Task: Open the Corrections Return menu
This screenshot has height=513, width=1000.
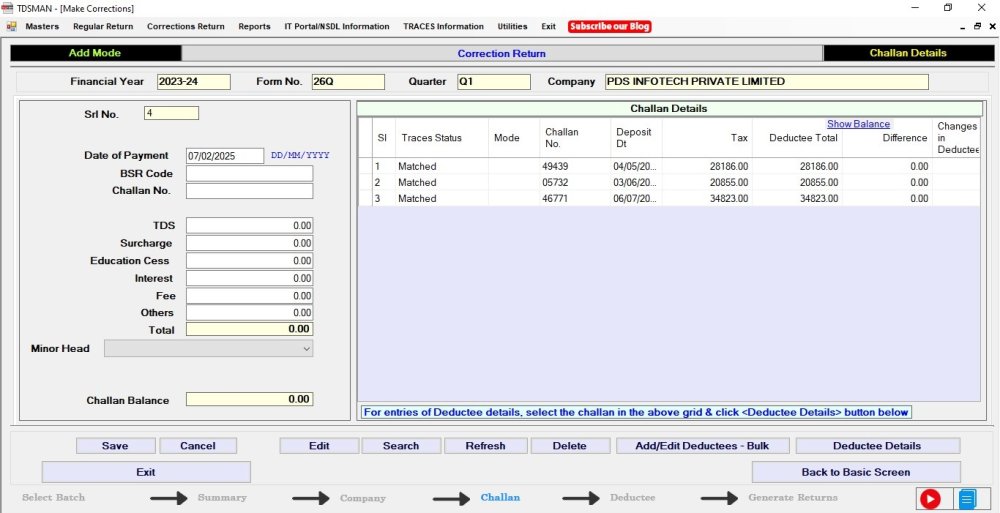Action: click(186, 27)
